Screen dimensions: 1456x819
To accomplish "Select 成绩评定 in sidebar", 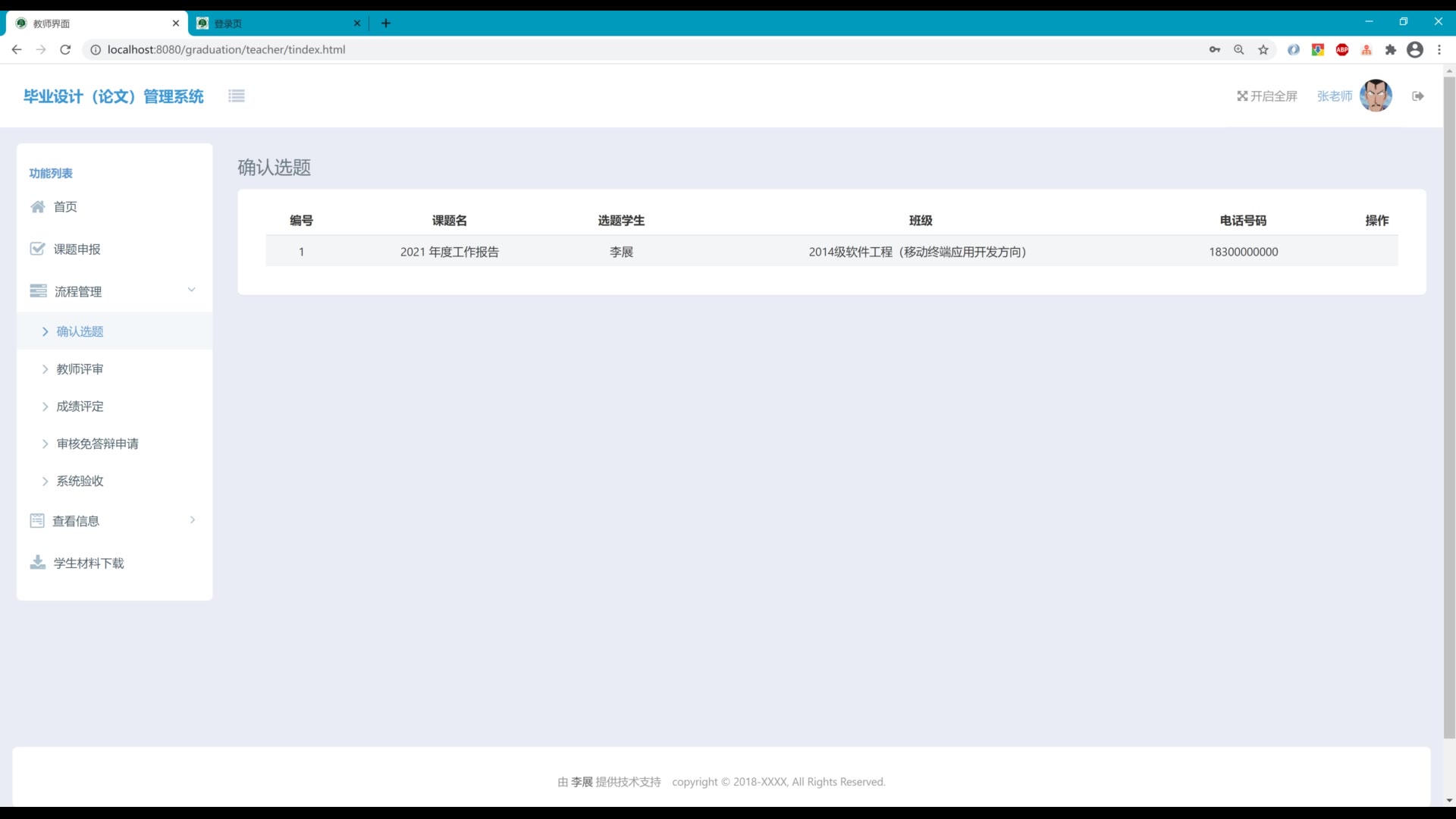I will 80,406.
